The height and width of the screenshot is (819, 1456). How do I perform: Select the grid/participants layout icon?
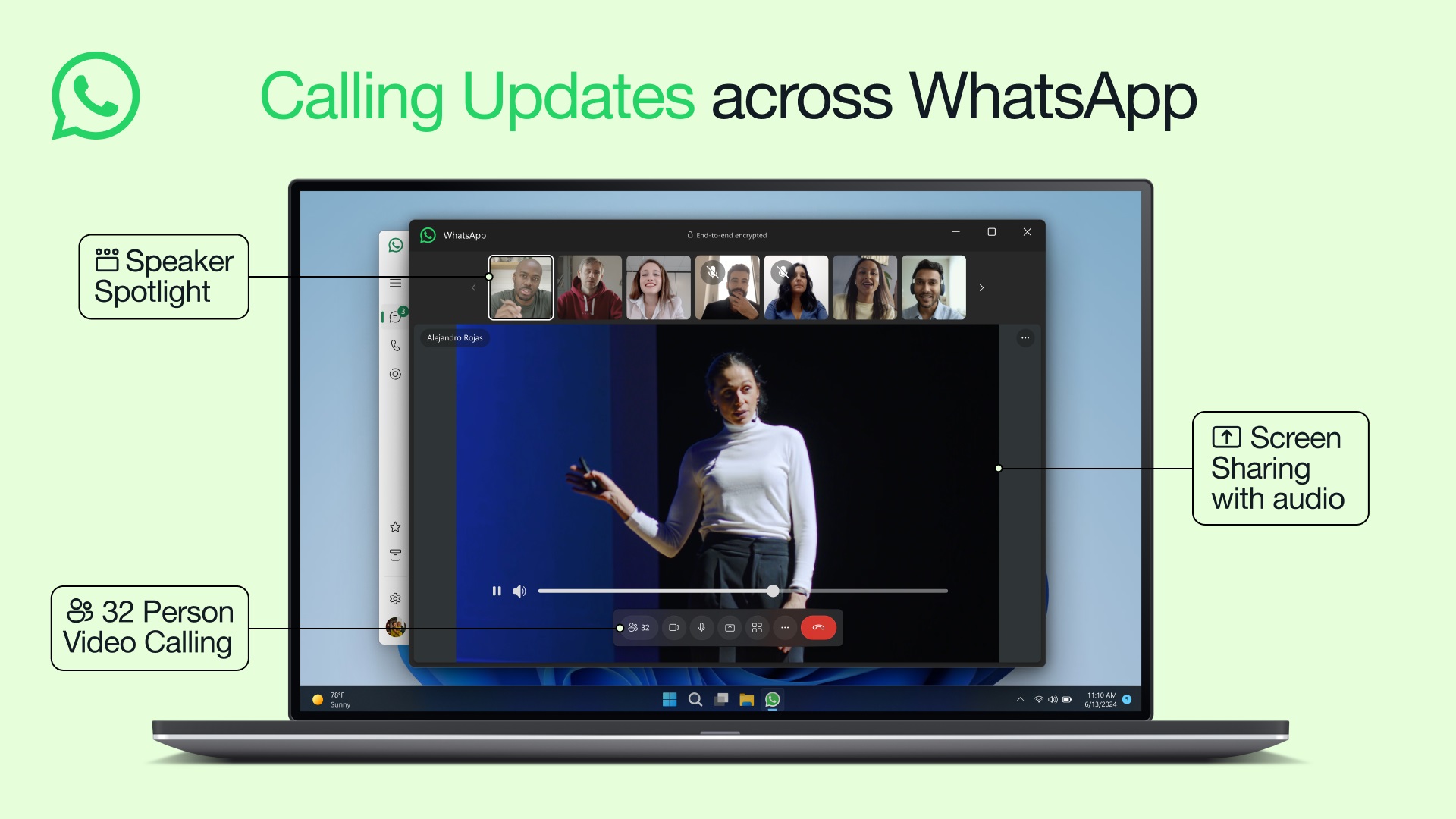(x=755, y=627)
